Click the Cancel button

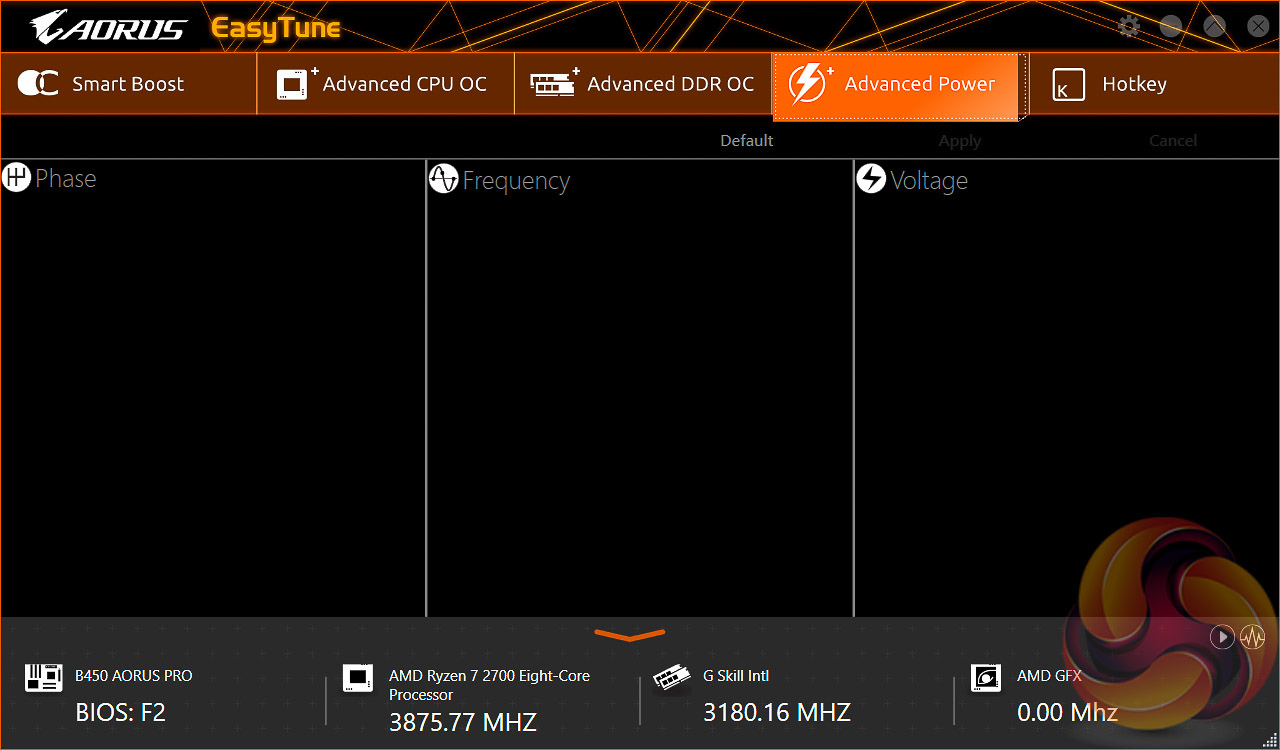click(1173, 141)
